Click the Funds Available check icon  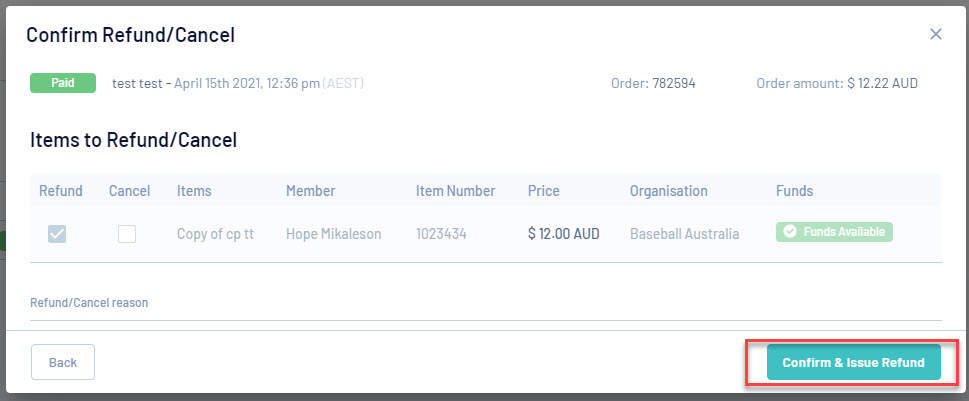coord(790,232)
